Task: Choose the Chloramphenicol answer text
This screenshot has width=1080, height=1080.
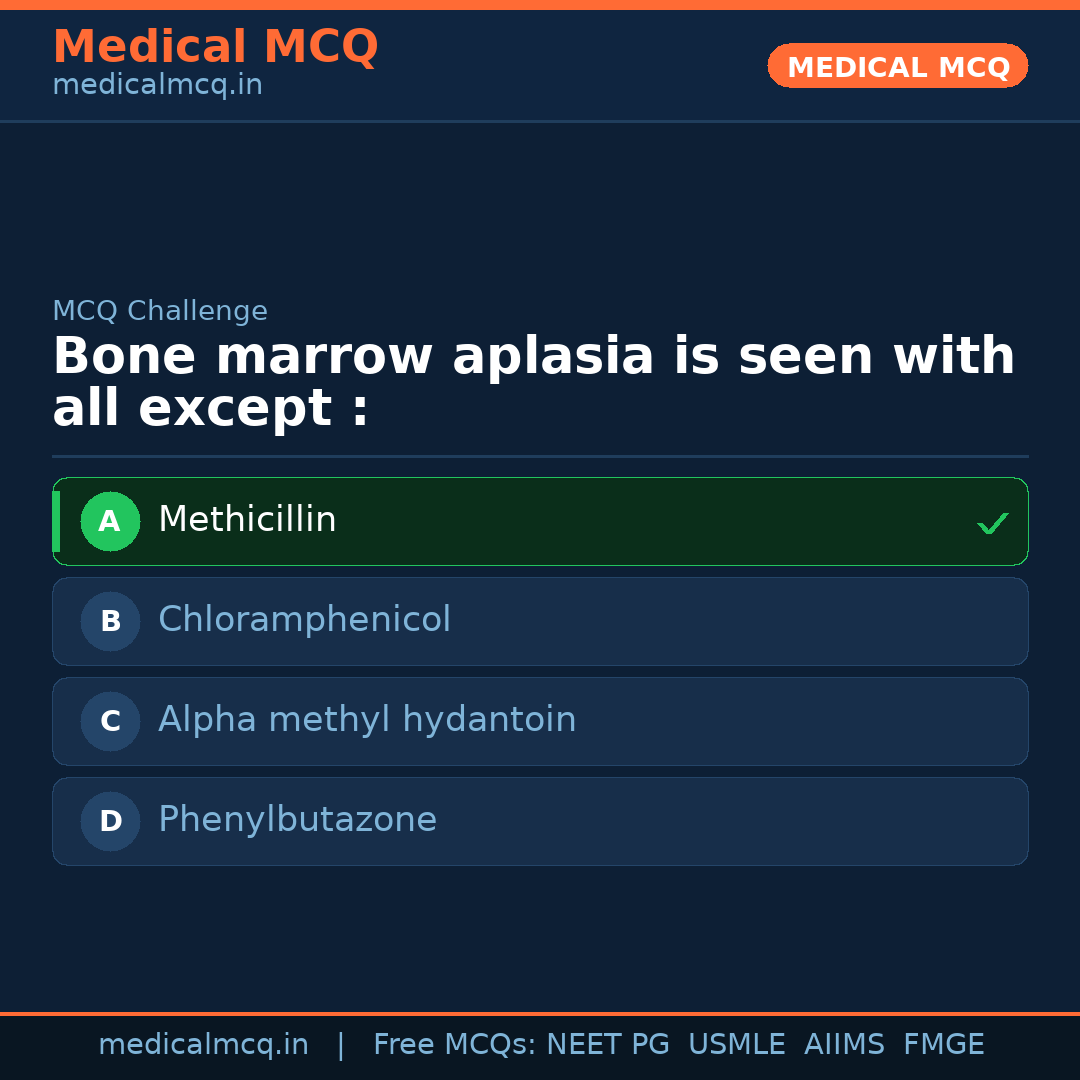Action: point(304,620)
